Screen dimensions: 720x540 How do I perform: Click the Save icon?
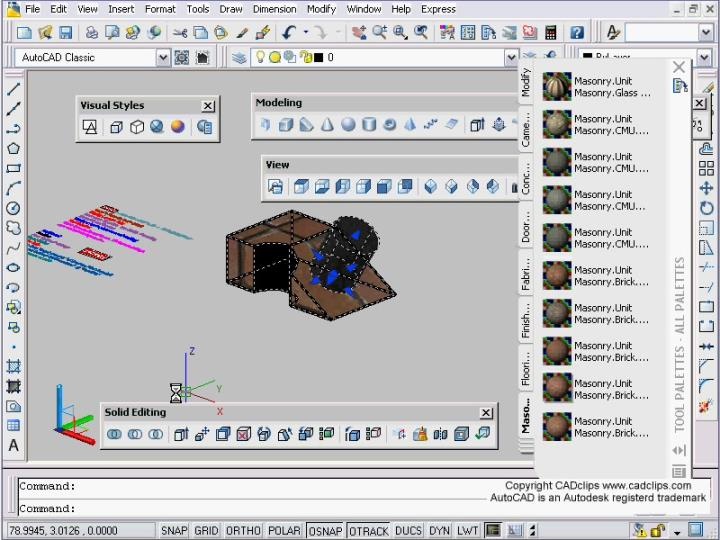pos(66,32)
